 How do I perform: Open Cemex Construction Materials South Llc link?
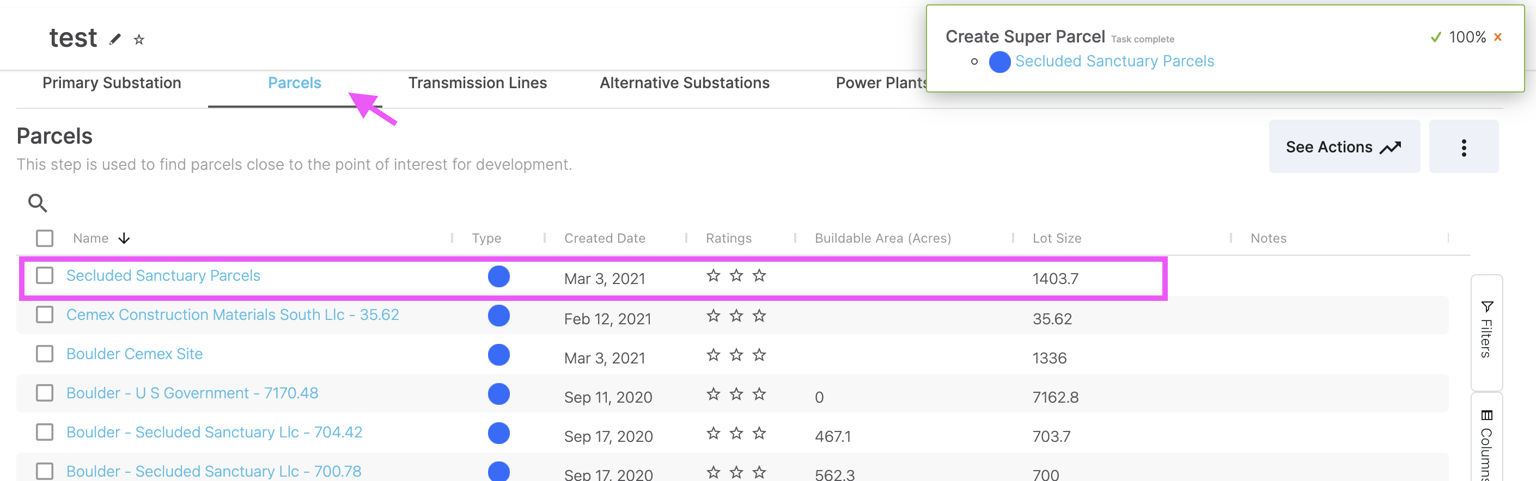coord(232,315)
